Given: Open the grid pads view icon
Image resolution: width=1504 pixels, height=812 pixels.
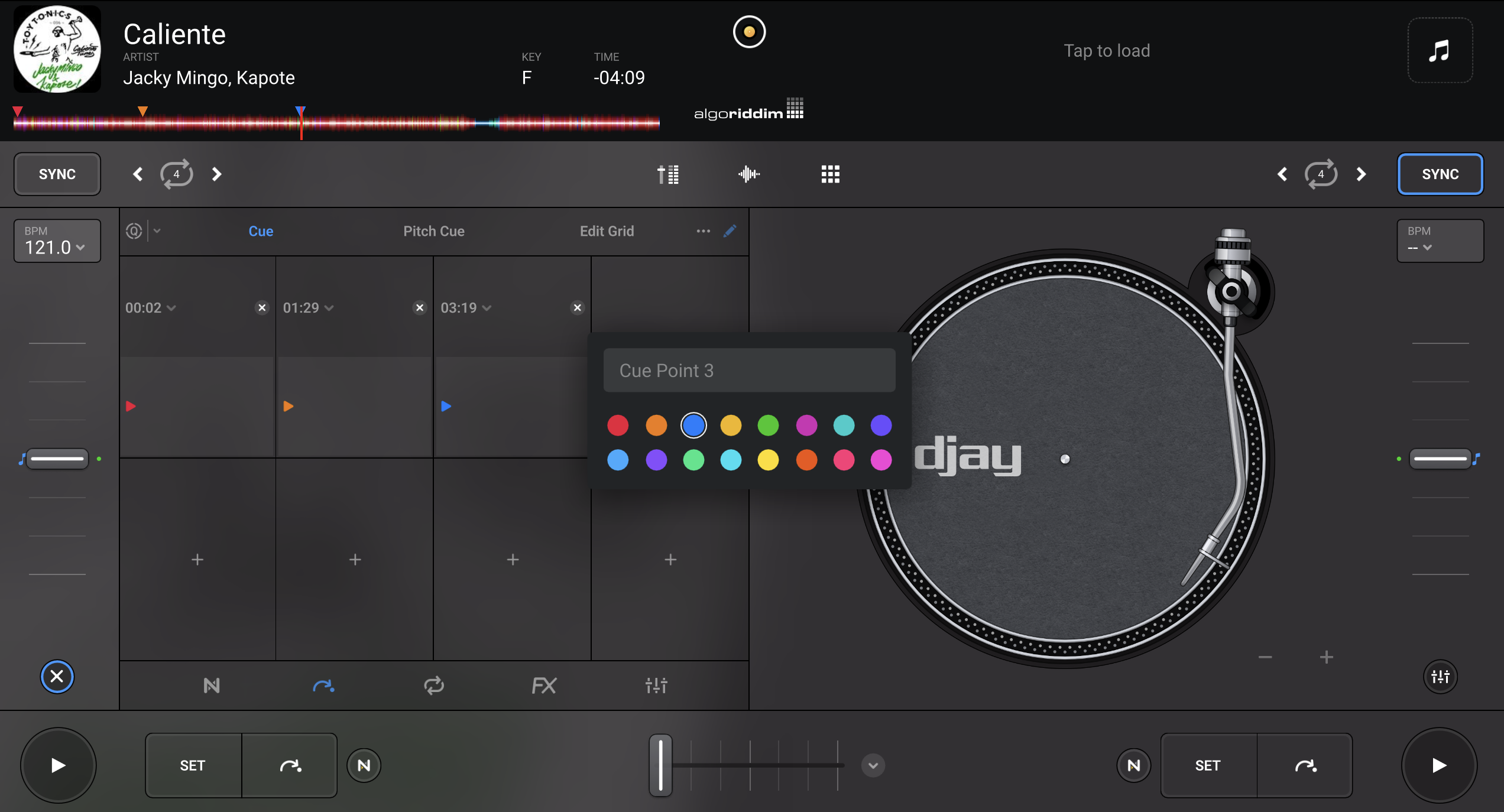Looking at the screenshot, I should click(x=830, y=174).
